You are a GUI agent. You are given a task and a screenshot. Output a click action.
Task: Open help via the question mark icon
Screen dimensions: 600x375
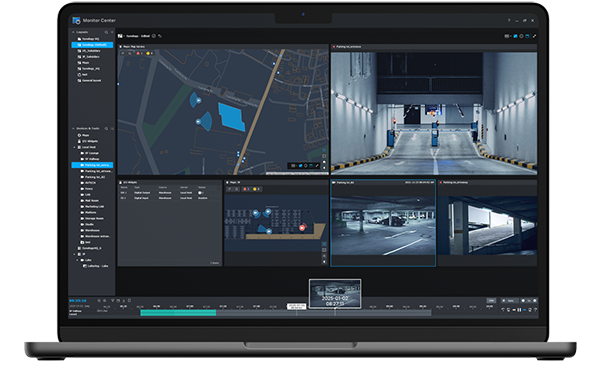(509, 20)
